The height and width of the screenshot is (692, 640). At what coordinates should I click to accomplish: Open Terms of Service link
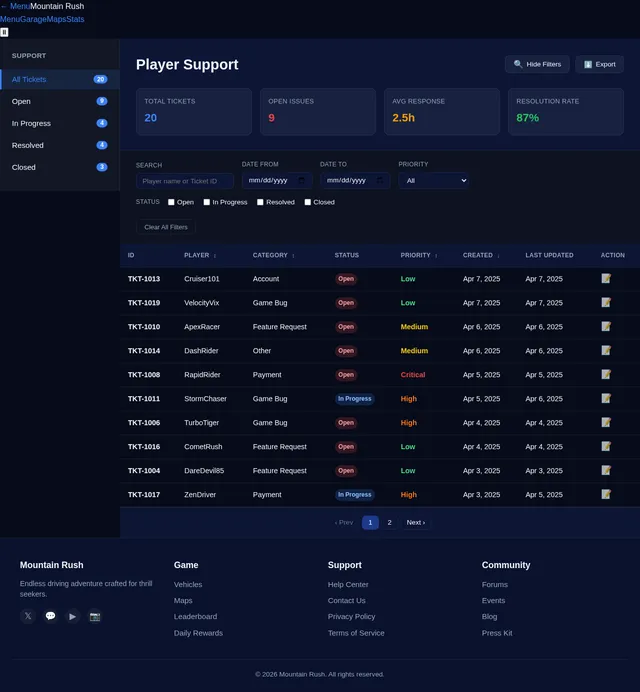[x=356, y=633]
